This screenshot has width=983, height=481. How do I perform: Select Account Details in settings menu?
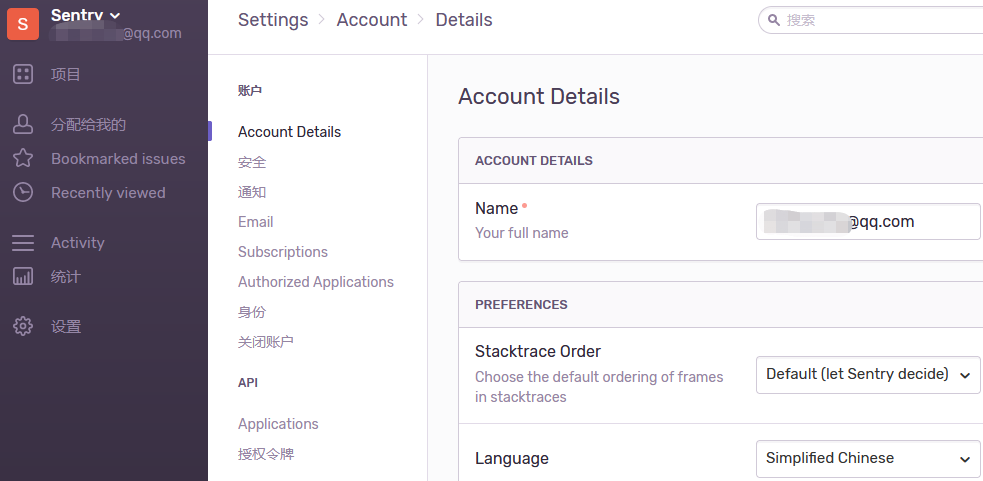coord(290,132)
